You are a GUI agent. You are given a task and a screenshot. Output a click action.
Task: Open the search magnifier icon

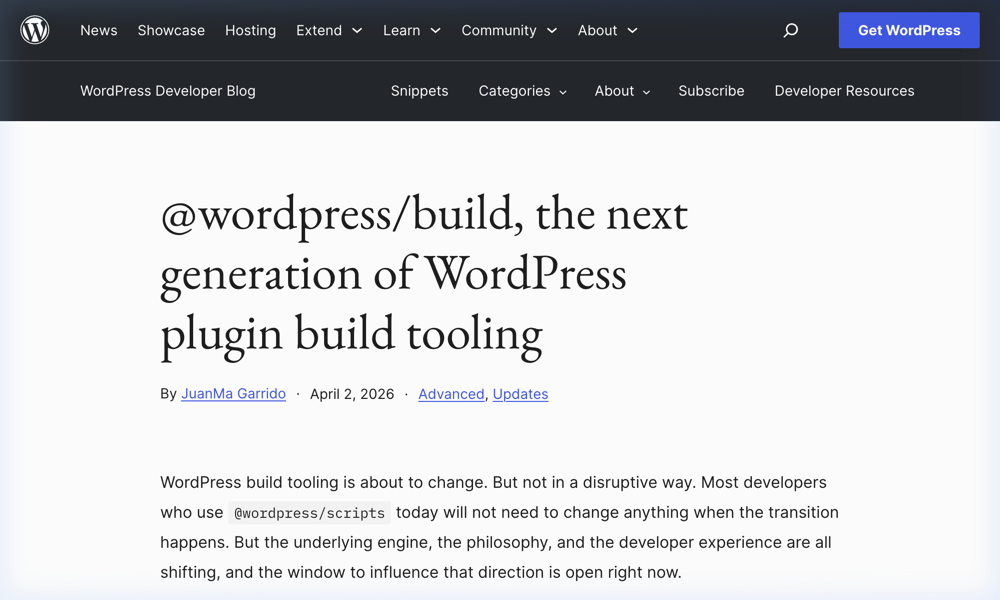click(x=790, y=31)
